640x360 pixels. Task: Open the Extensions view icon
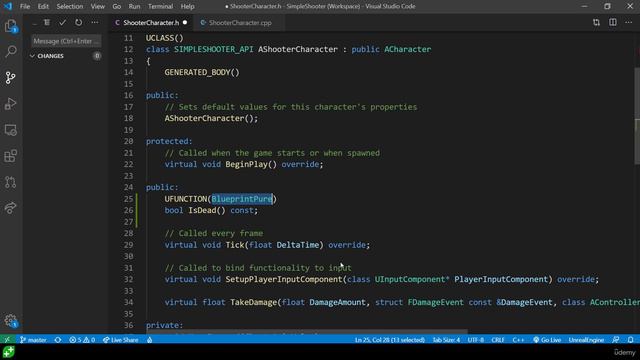(11, 156)
